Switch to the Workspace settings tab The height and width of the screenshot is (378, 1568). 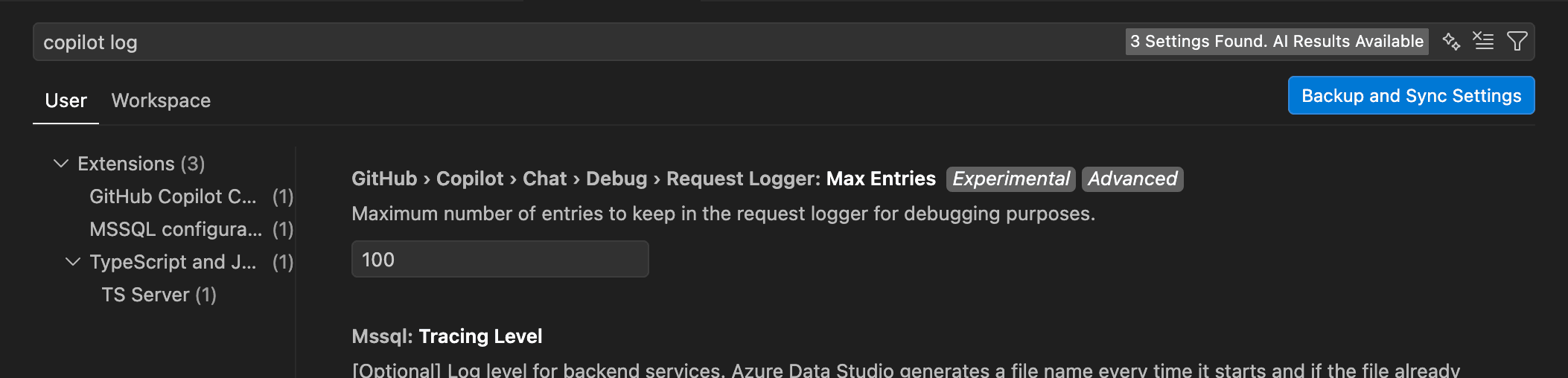coord(161,100)
